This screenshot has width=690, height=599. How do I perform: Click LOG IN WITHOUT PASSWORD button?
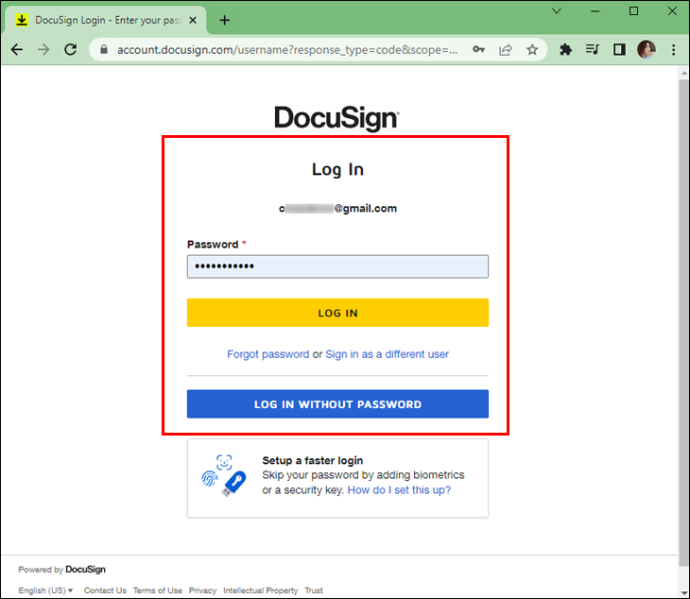click(x=338, y=404)
